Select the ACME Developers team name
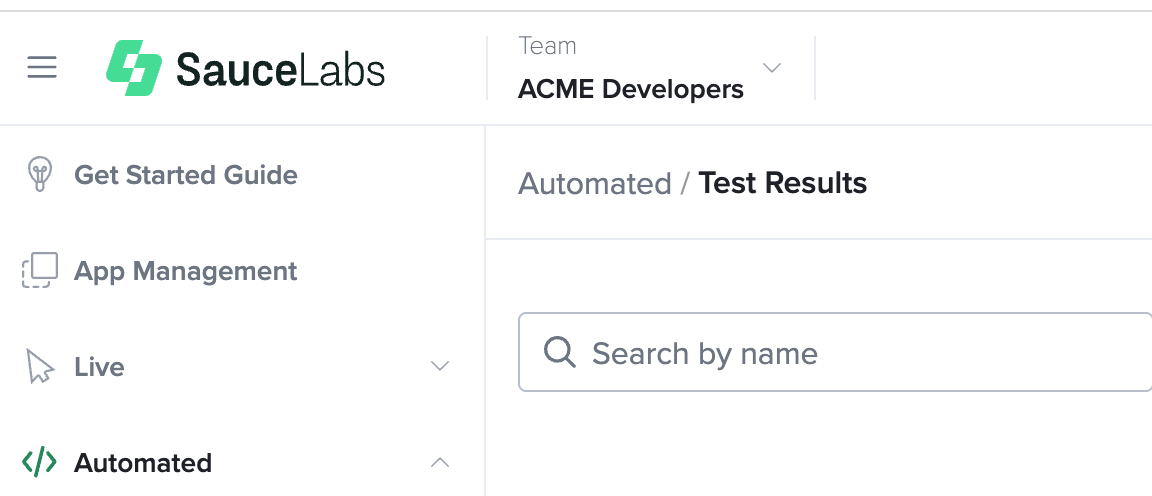The height and width of the screenshot is (496, 1152). pos(631,90)
